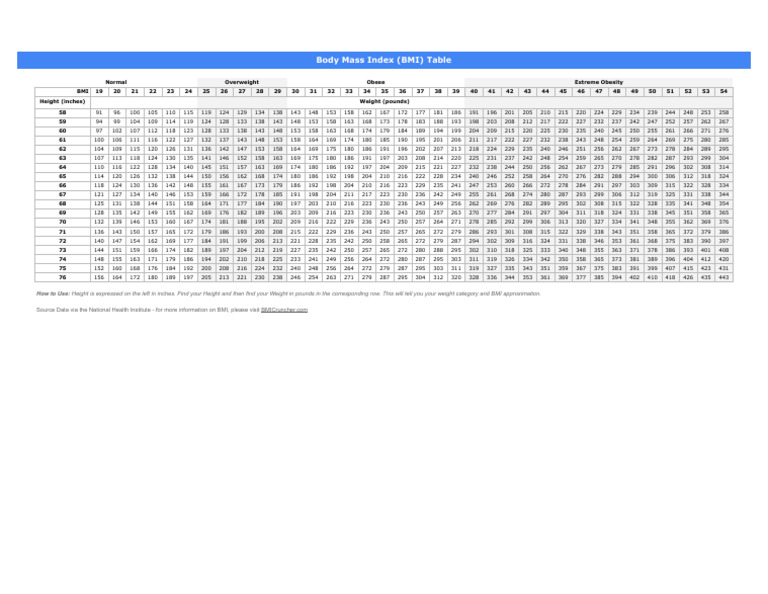This screenshot has width=768, height=594.
Task: Click the 'Weight (pounds)' label
Action: [384, 101]
